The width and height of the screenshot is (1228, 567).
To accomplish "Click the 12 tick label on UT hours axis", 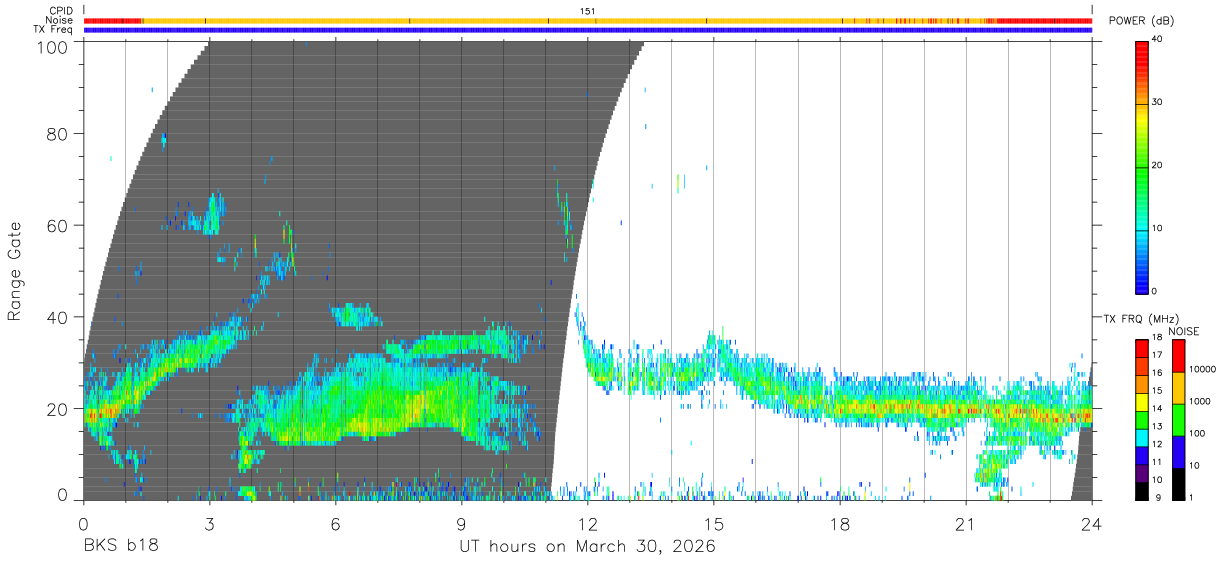I will (588, 523).
